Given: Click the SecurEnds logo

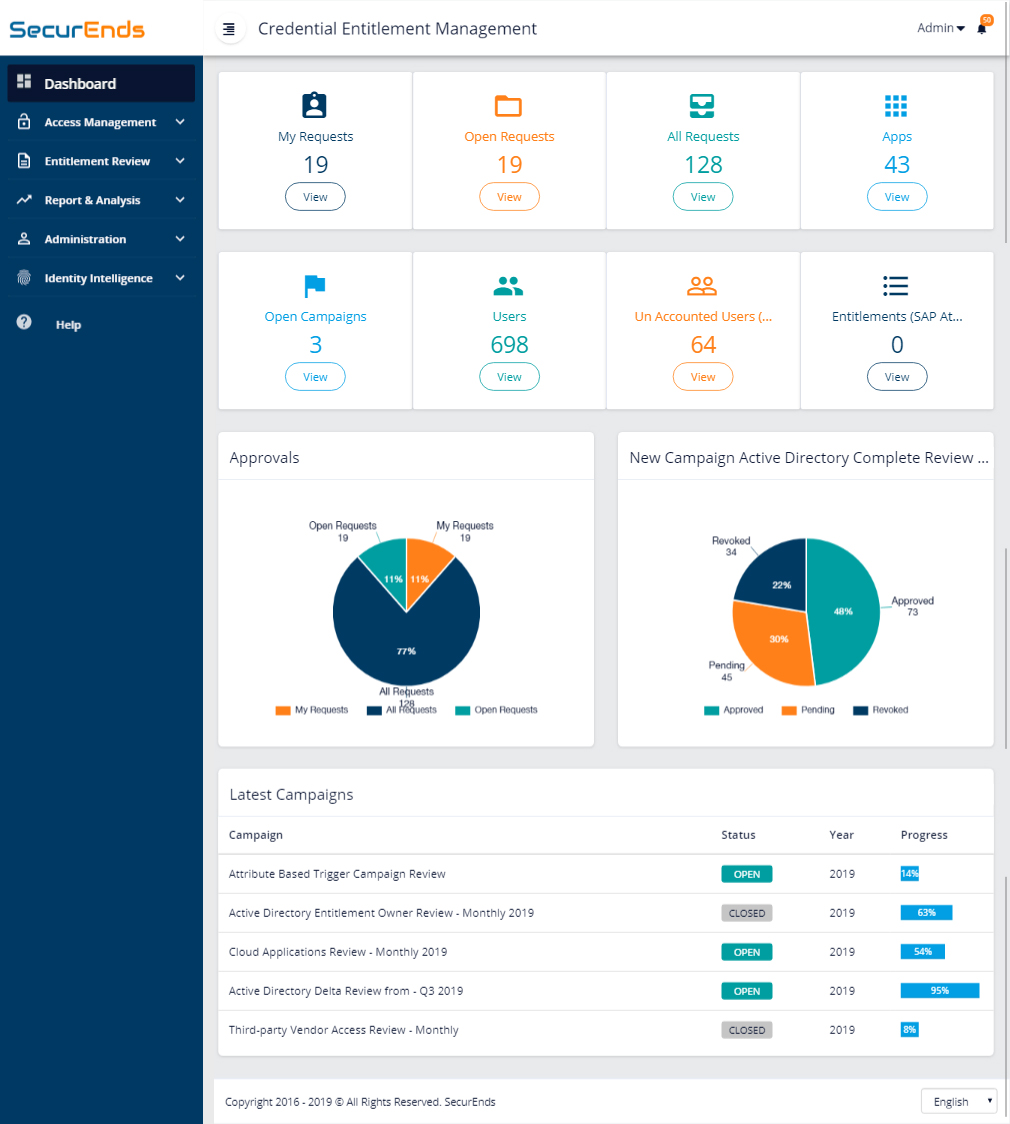Looking at the screenshot, I should tap(77, 29).
